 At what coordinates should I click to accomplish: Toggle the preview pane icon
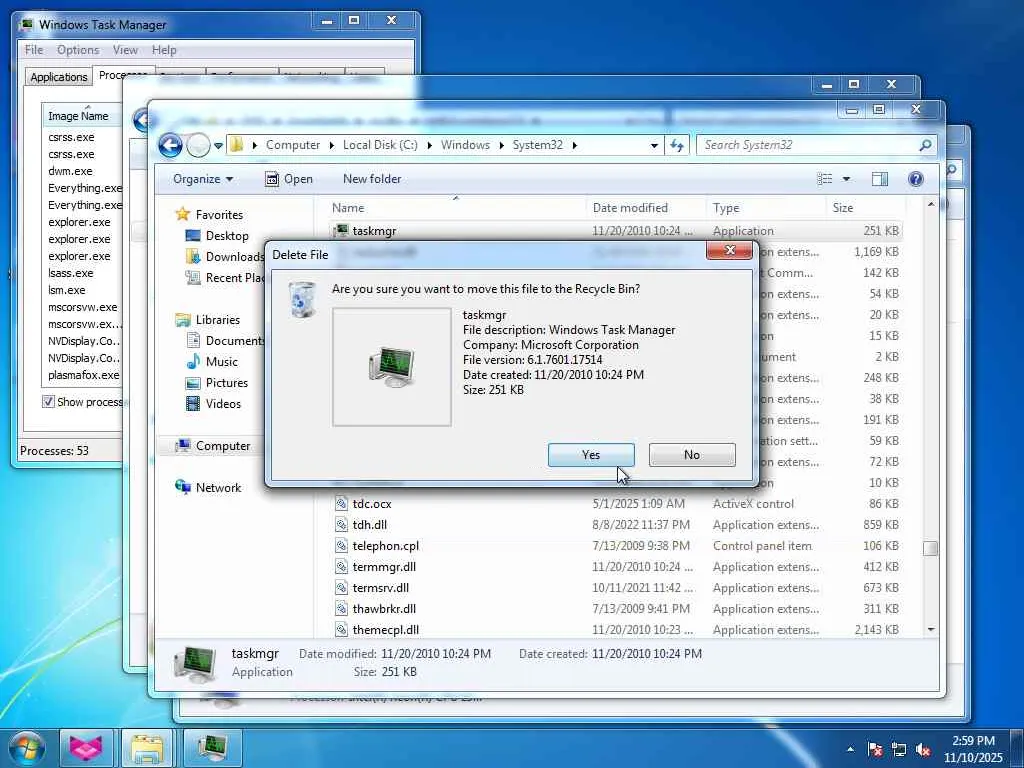[x=880, y=179]
